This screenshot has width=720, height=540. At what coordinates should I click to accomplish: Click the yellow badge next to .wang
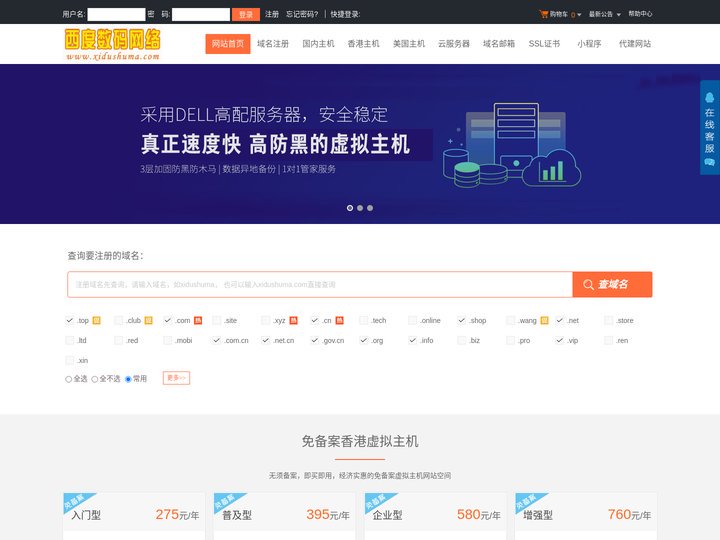pos(544,321)
